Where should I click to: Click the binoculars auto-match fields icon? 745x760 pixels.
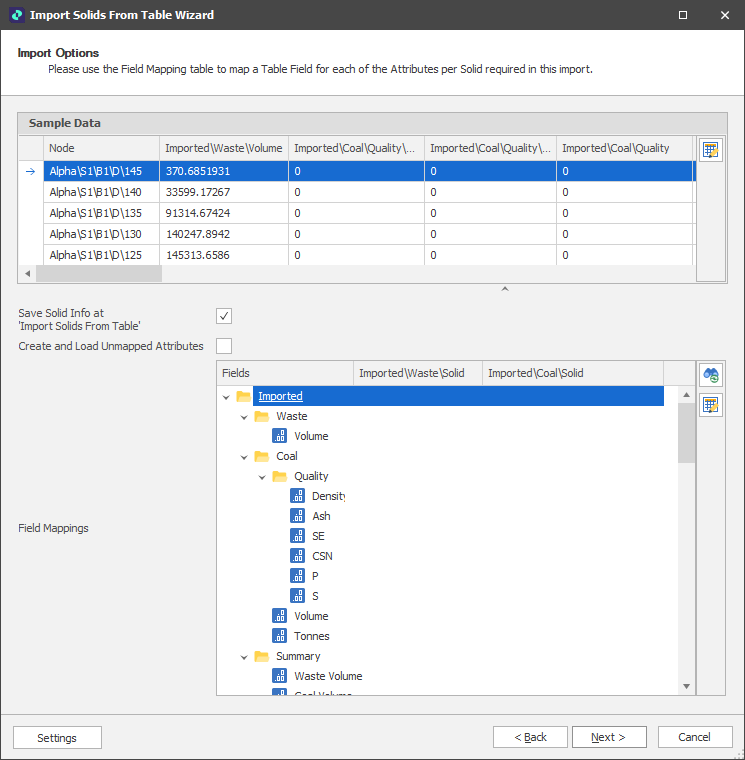click(711, 375)
